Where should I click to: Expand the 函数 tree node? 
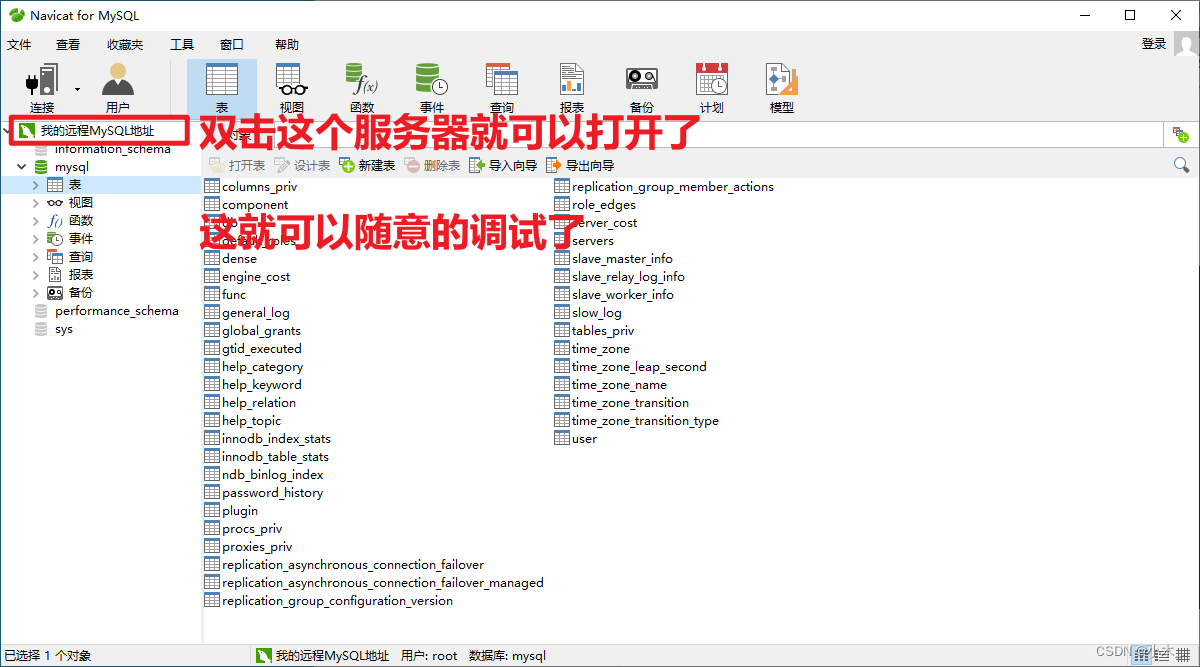tap(37, 221)
